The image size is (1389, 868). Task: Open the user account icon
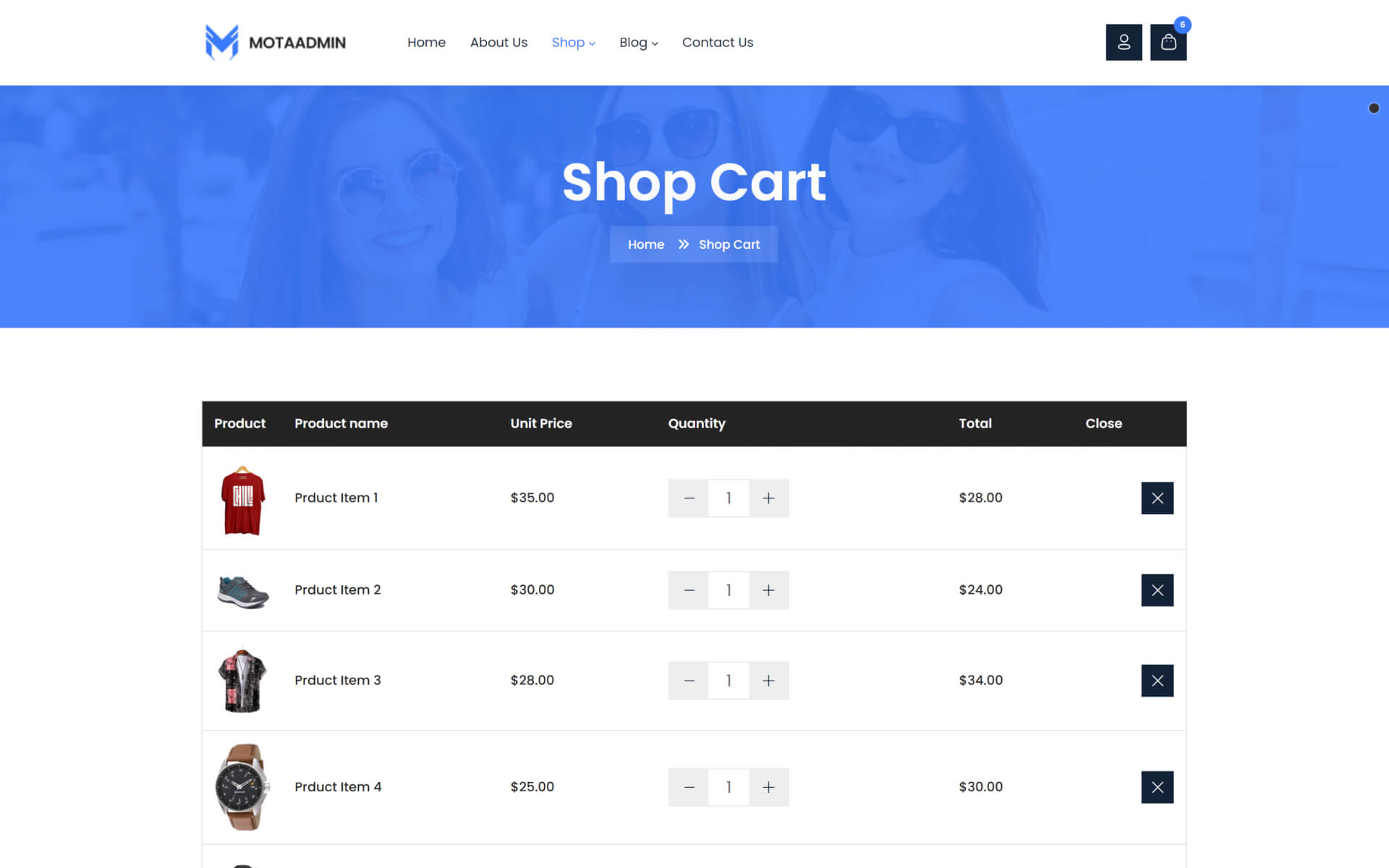[x=1123, y=43]
